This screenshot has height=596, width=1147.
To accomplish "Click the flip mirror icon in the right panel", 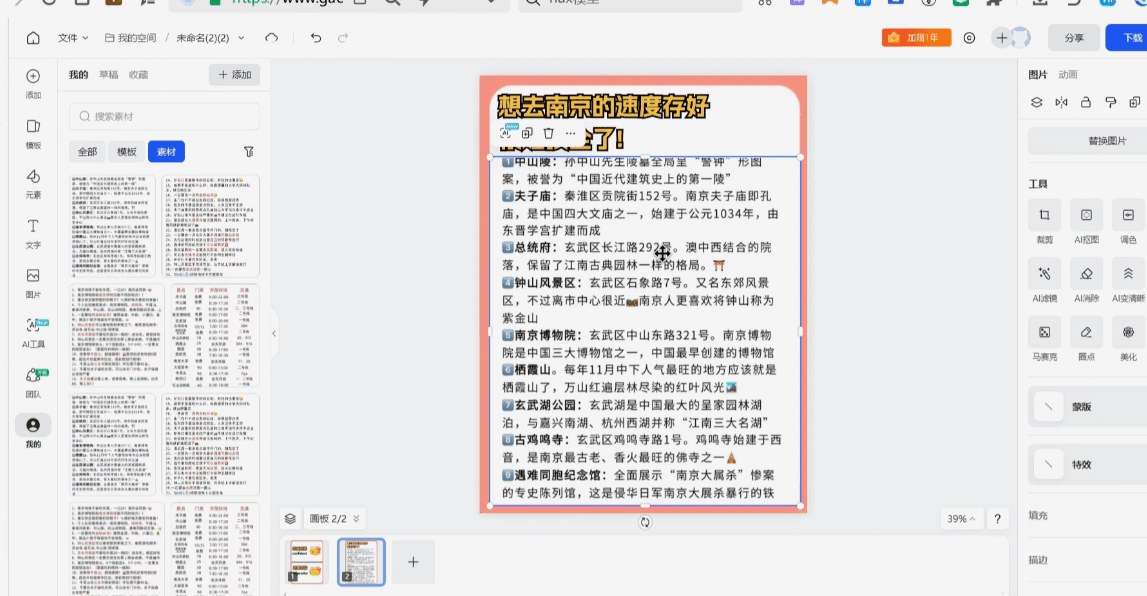I will pos(1061,102).
